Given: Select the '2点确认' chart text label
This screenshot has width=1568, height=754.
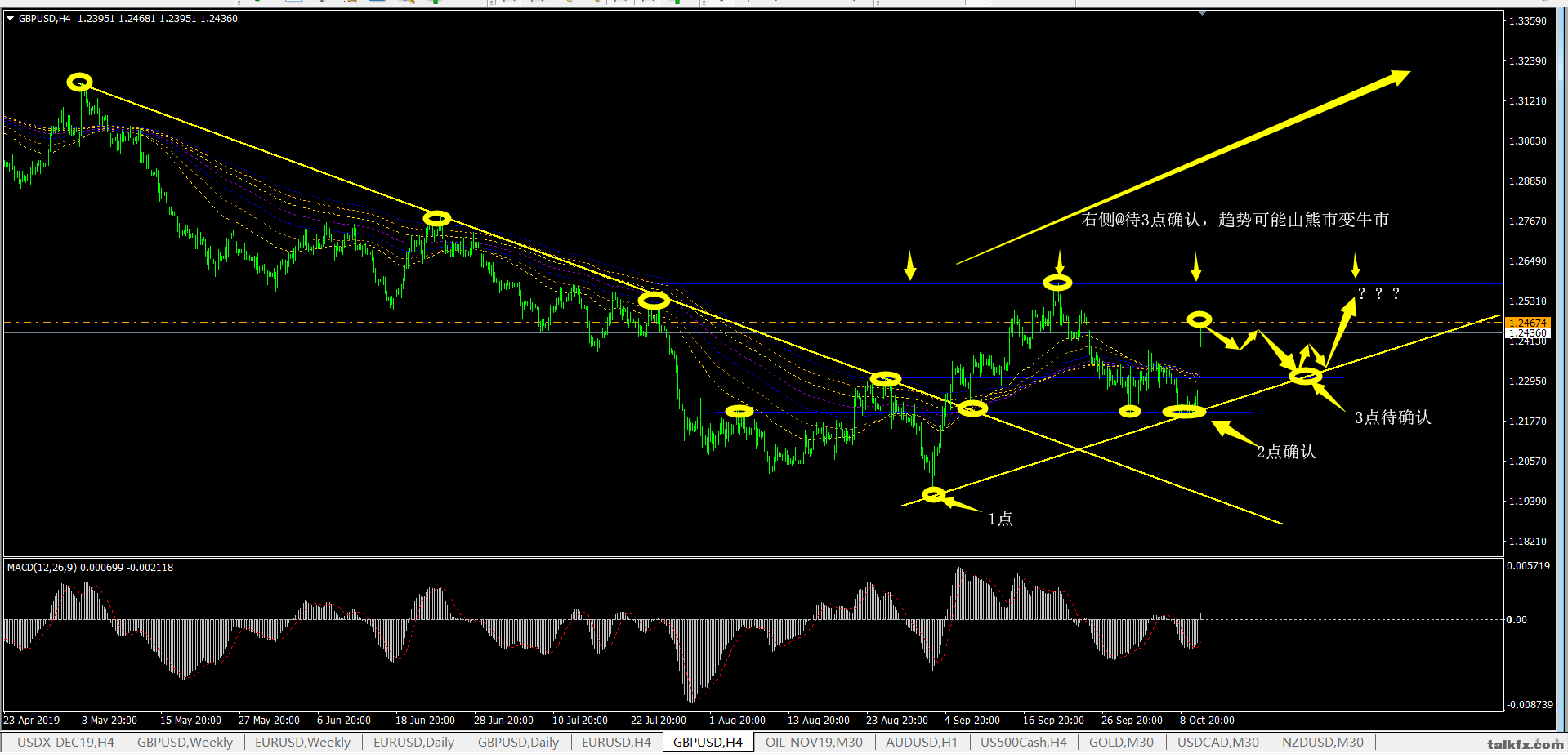Looking at the screenshot, I should pyautogui.click(x=1286, y=452).
